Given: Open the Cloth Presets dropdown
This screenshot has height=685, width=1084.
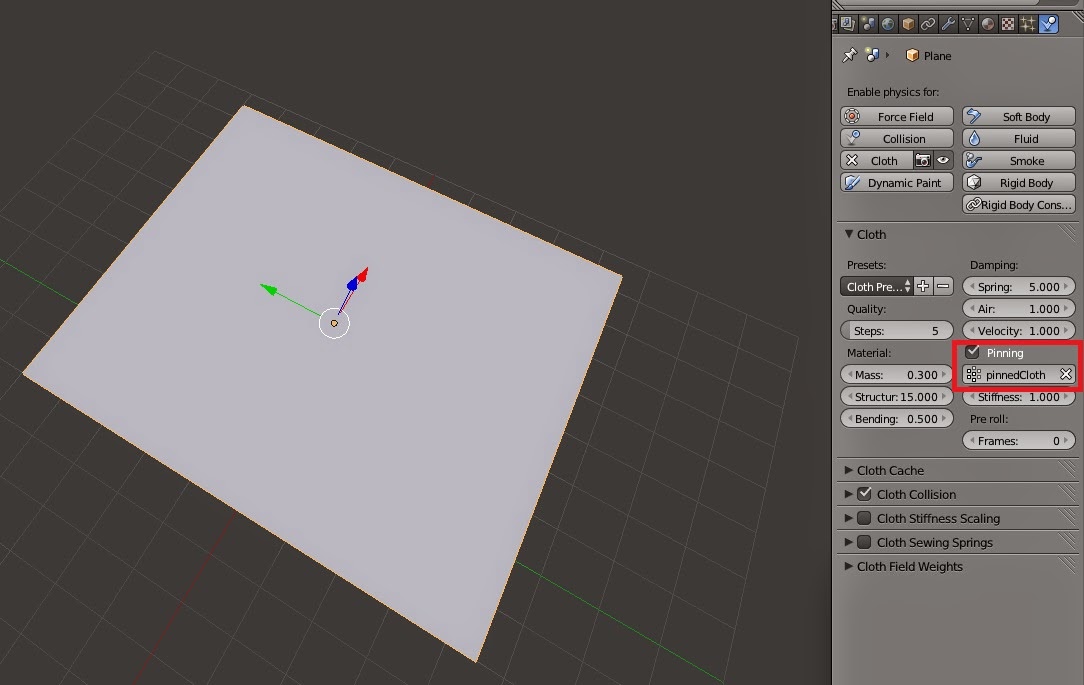Looking at the screenshot, I should point(875,286).
